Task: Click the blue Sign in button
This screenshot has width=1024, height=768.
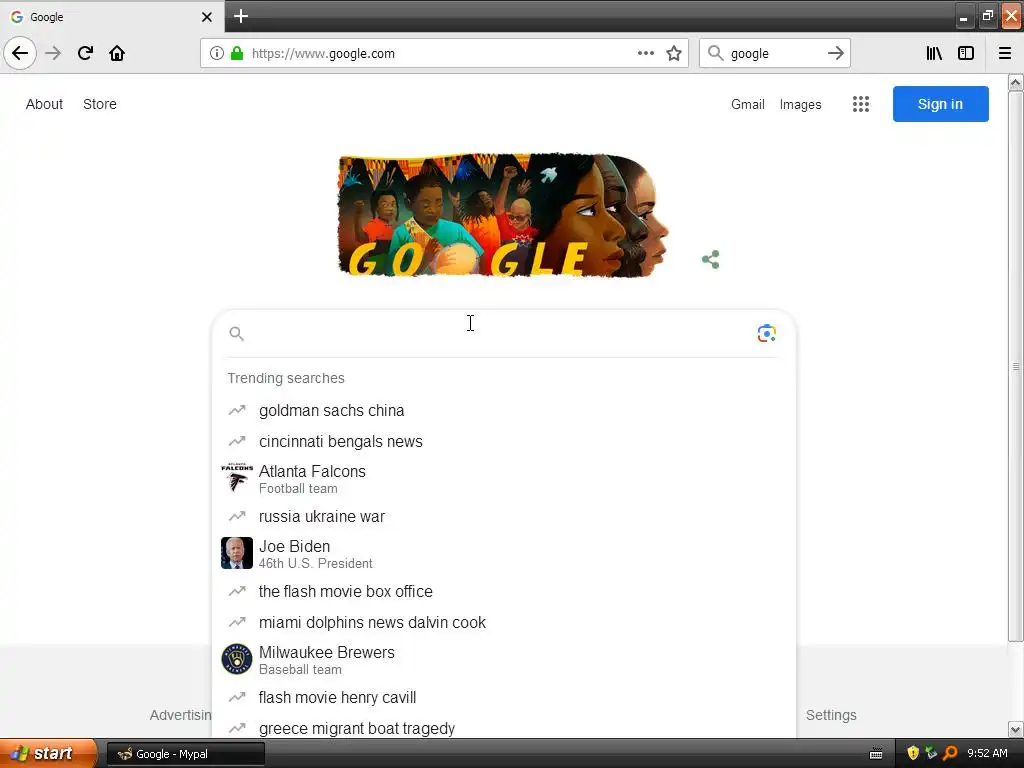Action: click(940, 104)
